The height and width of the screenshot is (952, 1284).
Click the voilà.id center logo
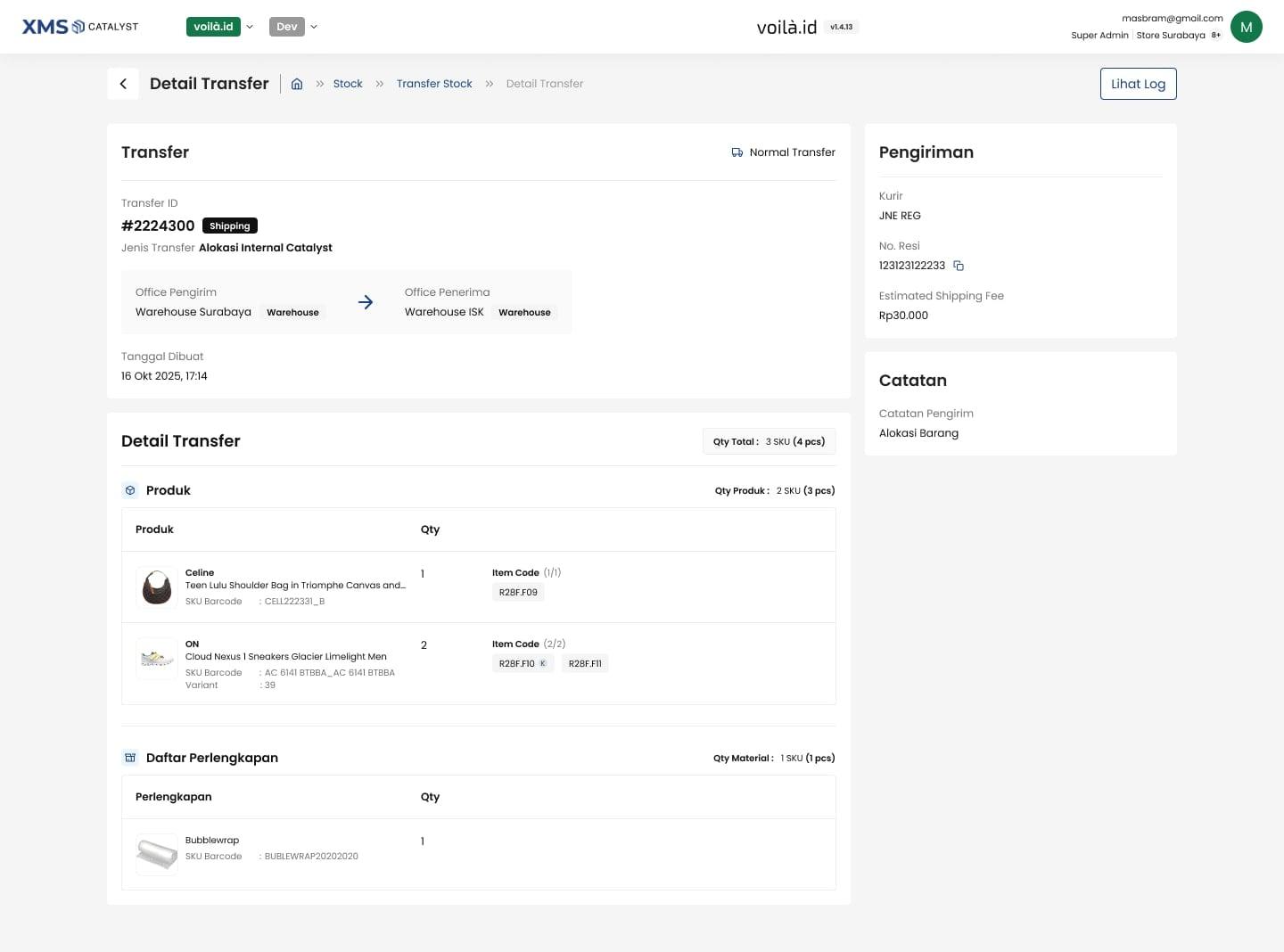click(786, 27)
